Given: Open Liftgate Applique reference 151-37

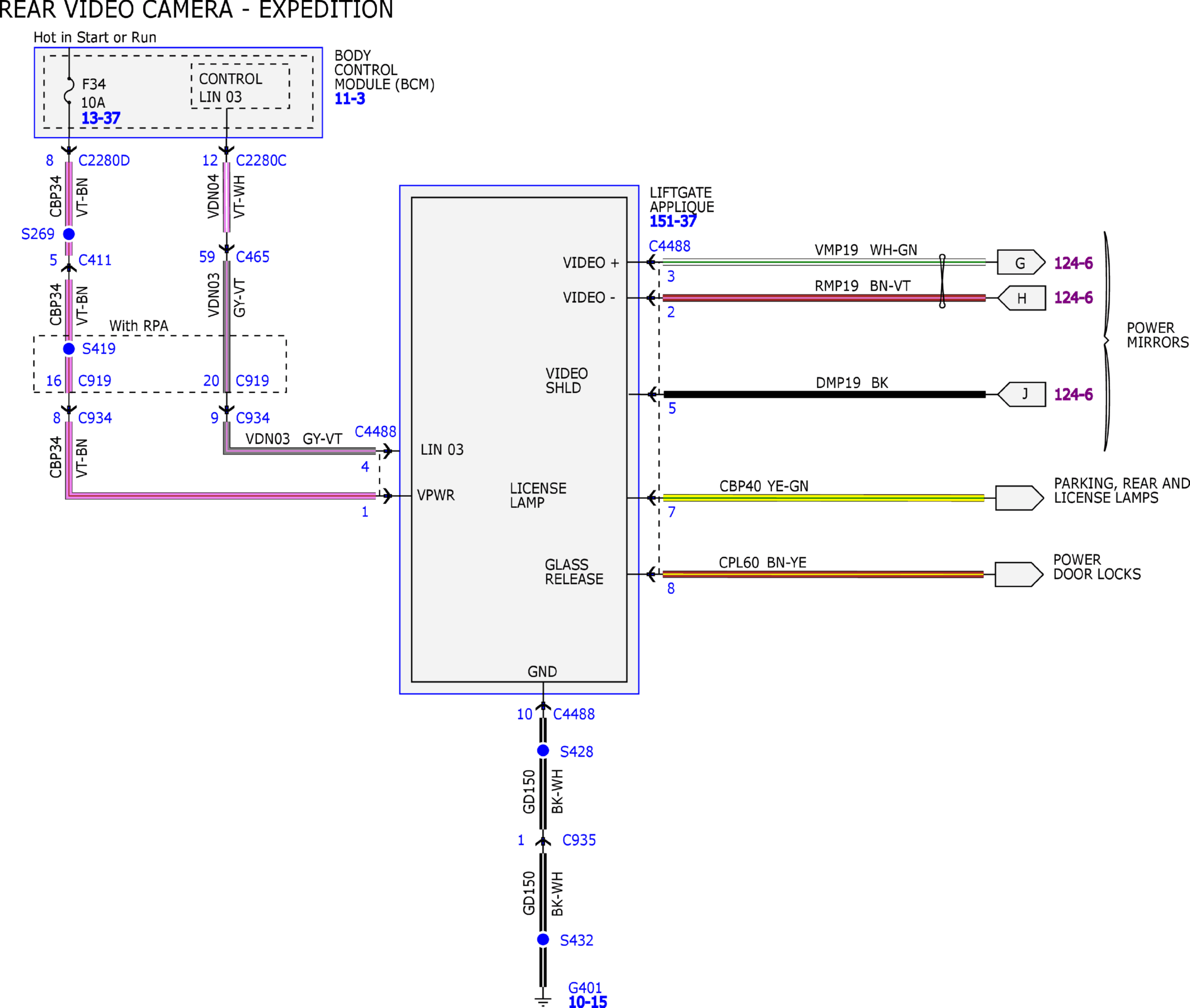Looking at the screenshot, I should 673,221.
